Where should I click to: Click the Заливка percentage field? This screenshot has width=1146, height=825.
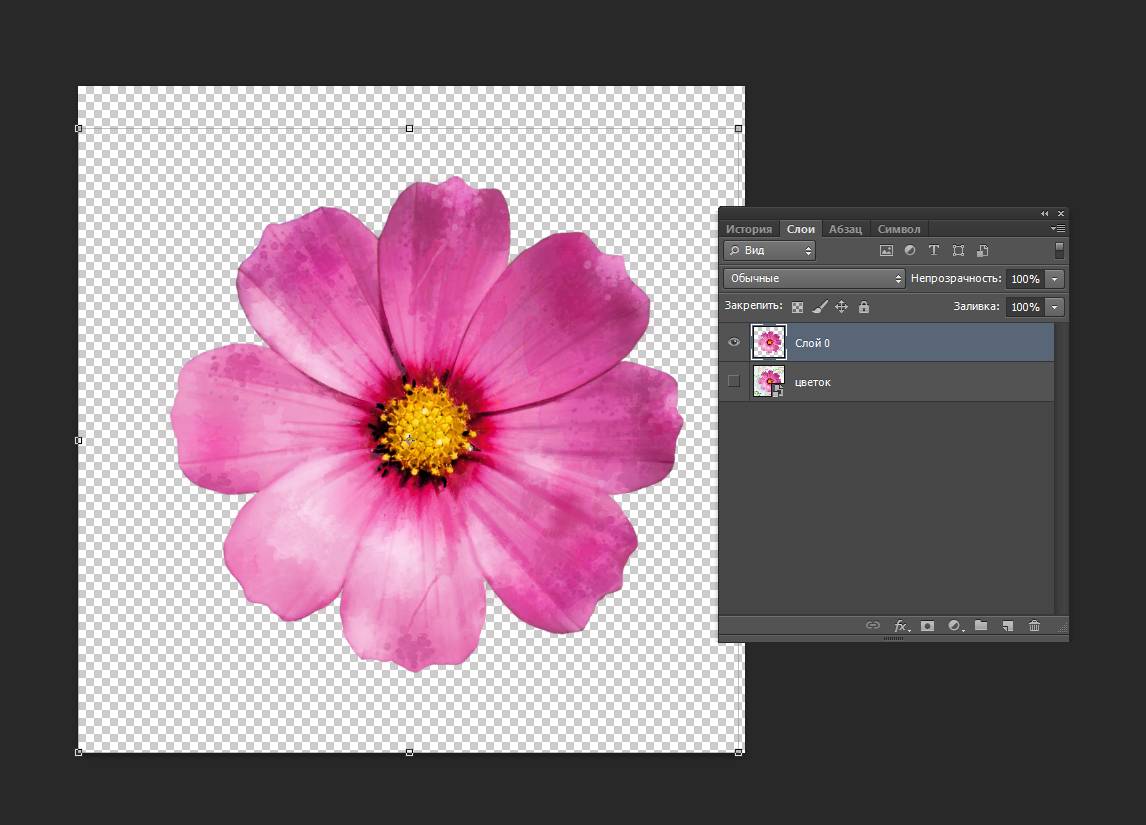(x=1024, y=307)
